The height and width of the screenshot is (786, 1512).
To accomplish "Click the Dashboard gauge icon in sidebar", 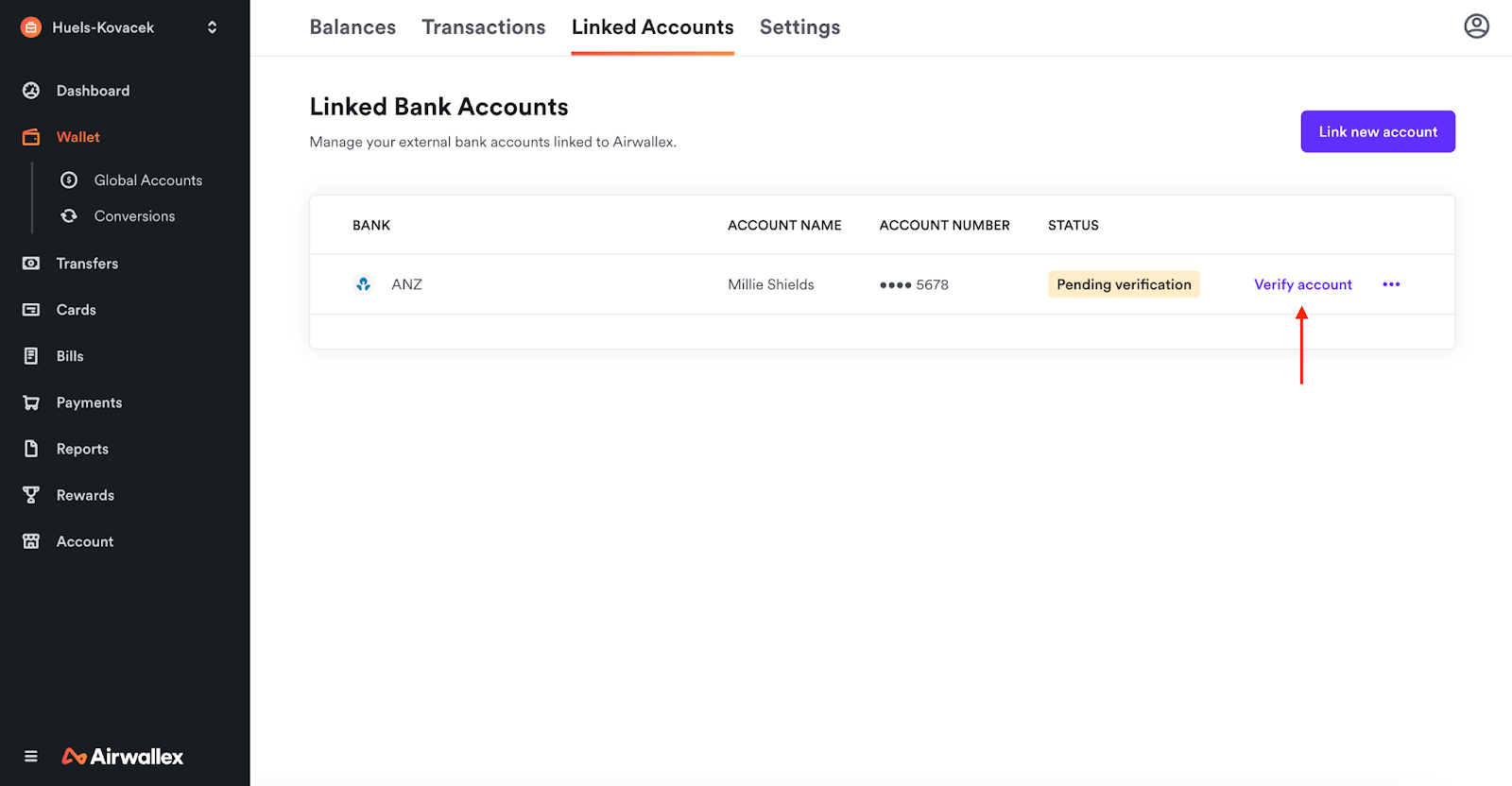I will (31, 91).
